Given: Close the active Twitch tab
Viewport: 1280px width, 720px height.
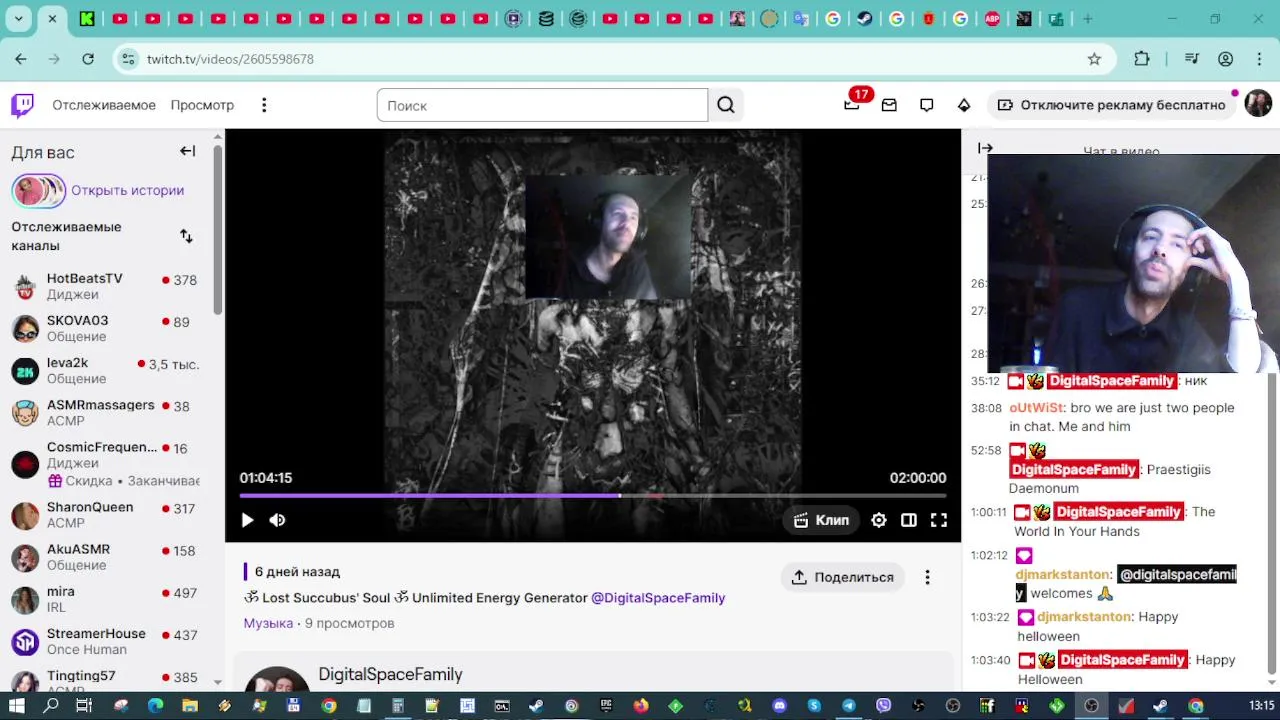Looking at the screenshot, I should tap(52, 18).
